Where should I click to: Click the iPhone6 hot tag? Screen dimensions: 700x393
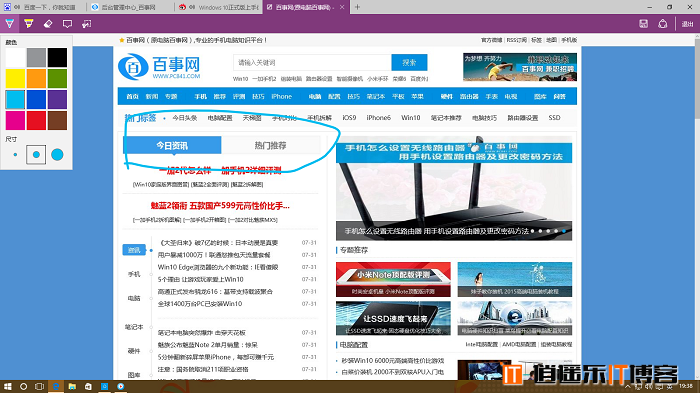379,118
